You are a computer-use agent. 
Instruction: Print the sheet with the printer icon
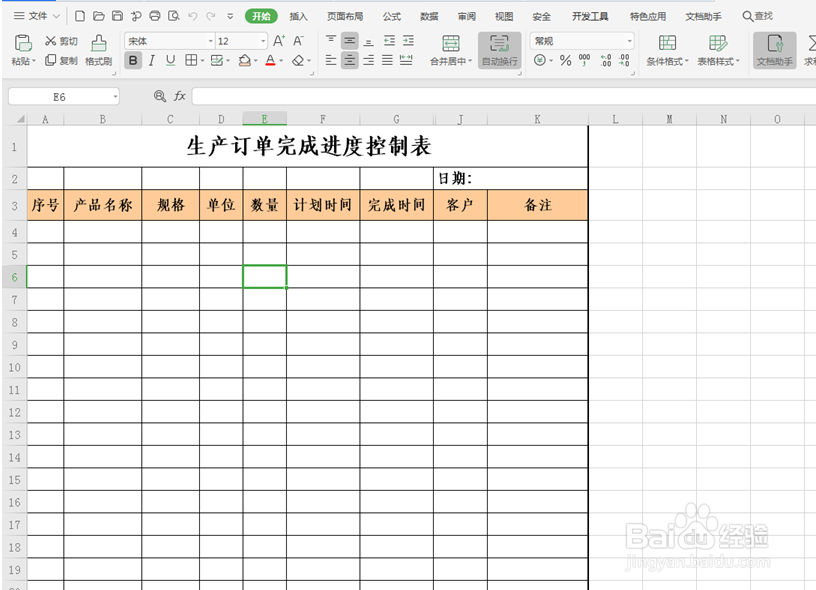pyautogui.click(x=155, y=16)
